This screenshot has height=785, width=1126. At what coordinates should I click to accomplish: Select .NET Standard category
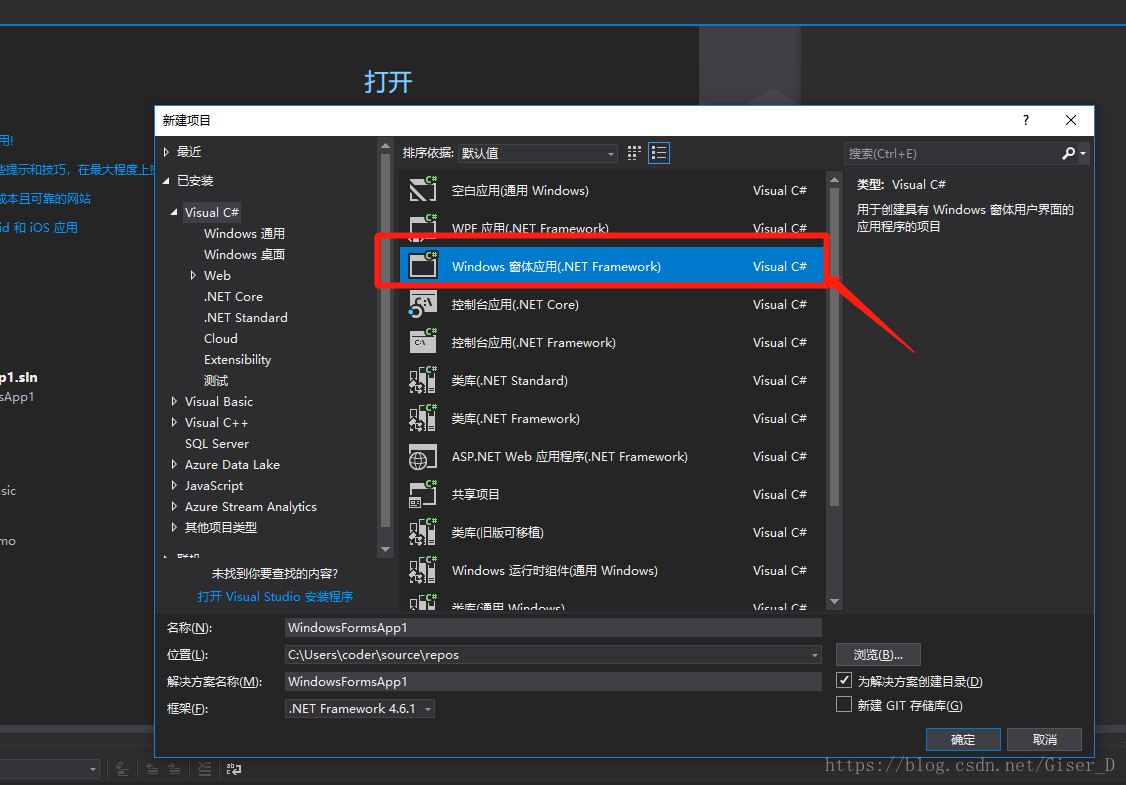(246, 317)
